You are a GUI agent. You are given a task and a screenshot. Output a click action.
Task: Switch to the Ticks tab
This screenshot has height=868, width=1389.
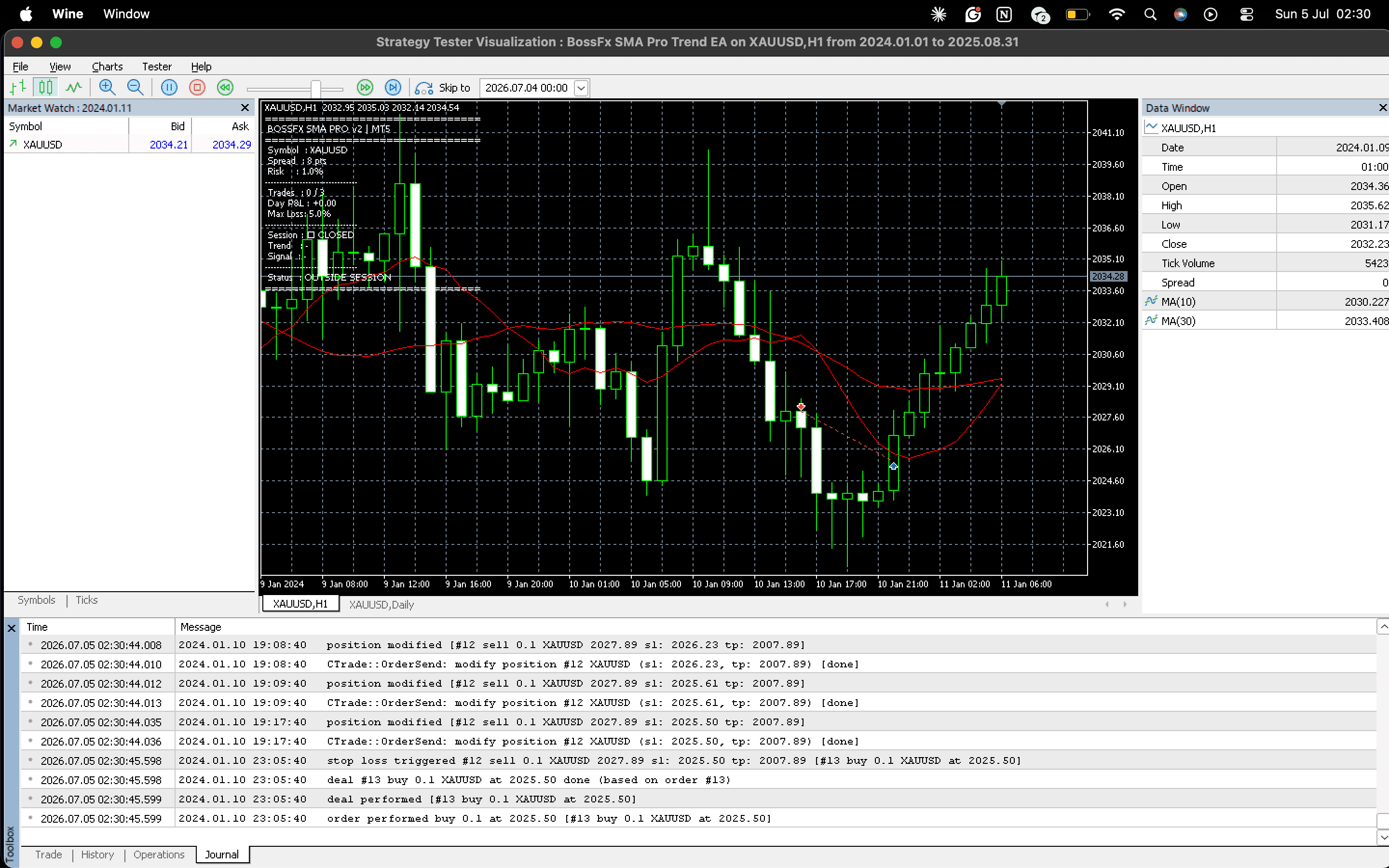click(87, 600)
